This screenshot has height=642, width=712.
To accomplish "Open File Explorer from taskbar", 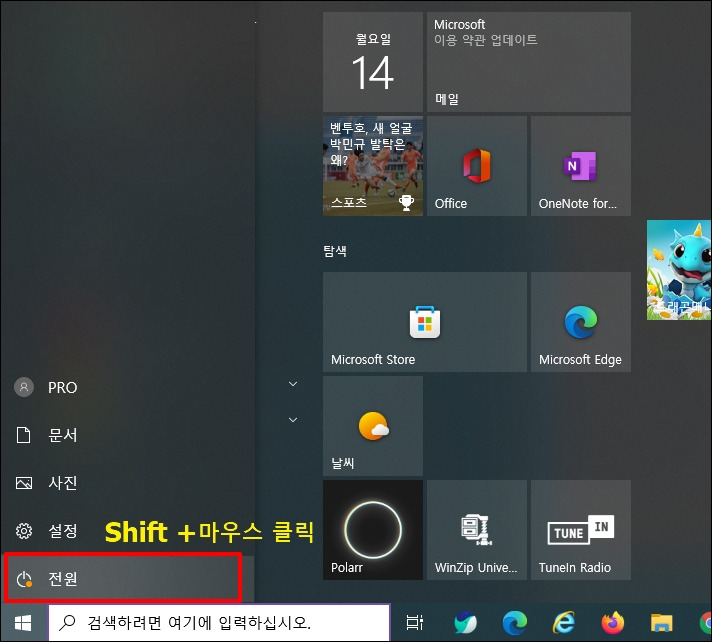I will [x=661, y=622].
